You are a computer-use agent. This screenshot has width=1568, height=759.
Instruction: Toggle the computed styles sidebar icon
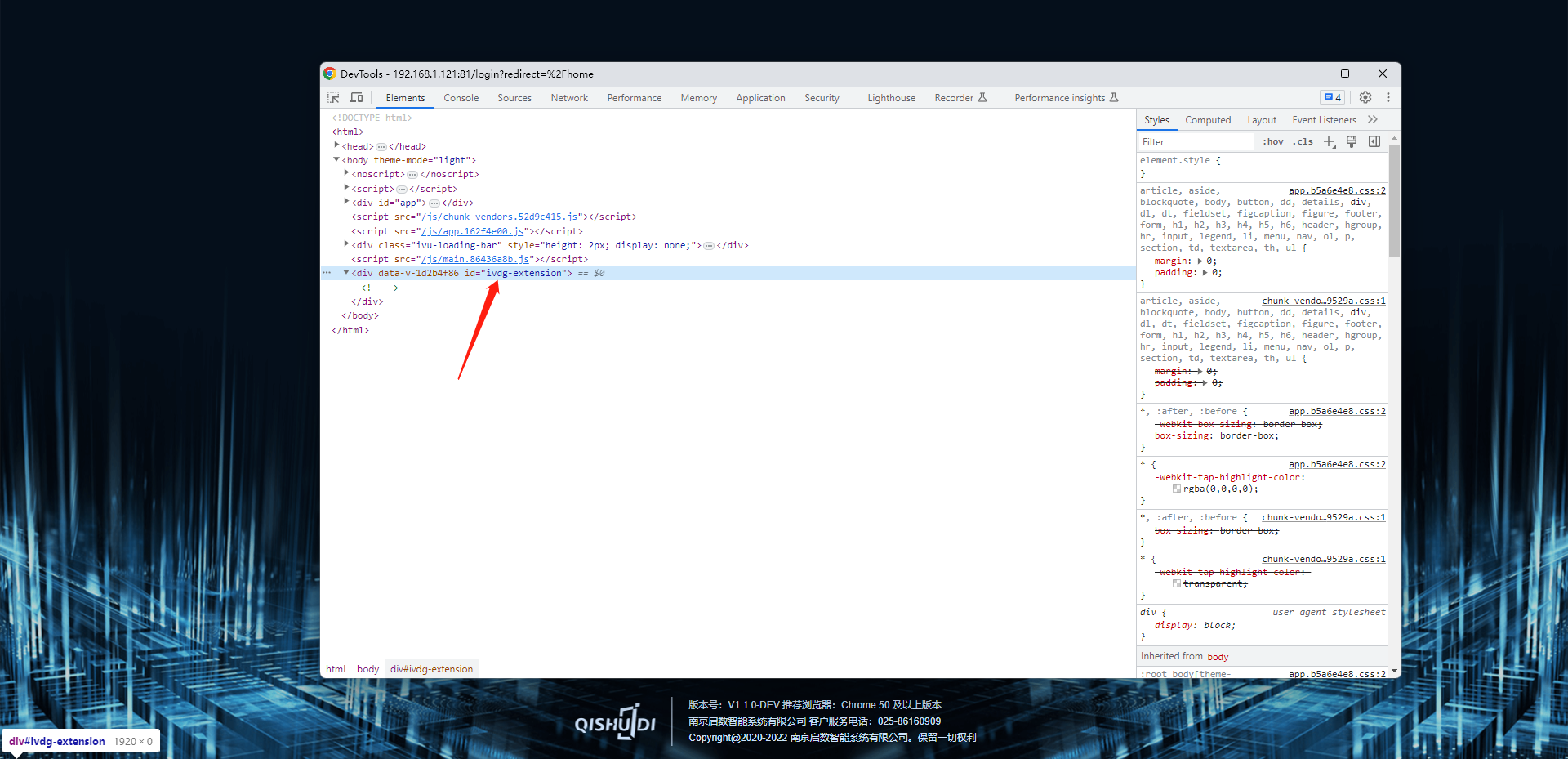coord(1374,141)
